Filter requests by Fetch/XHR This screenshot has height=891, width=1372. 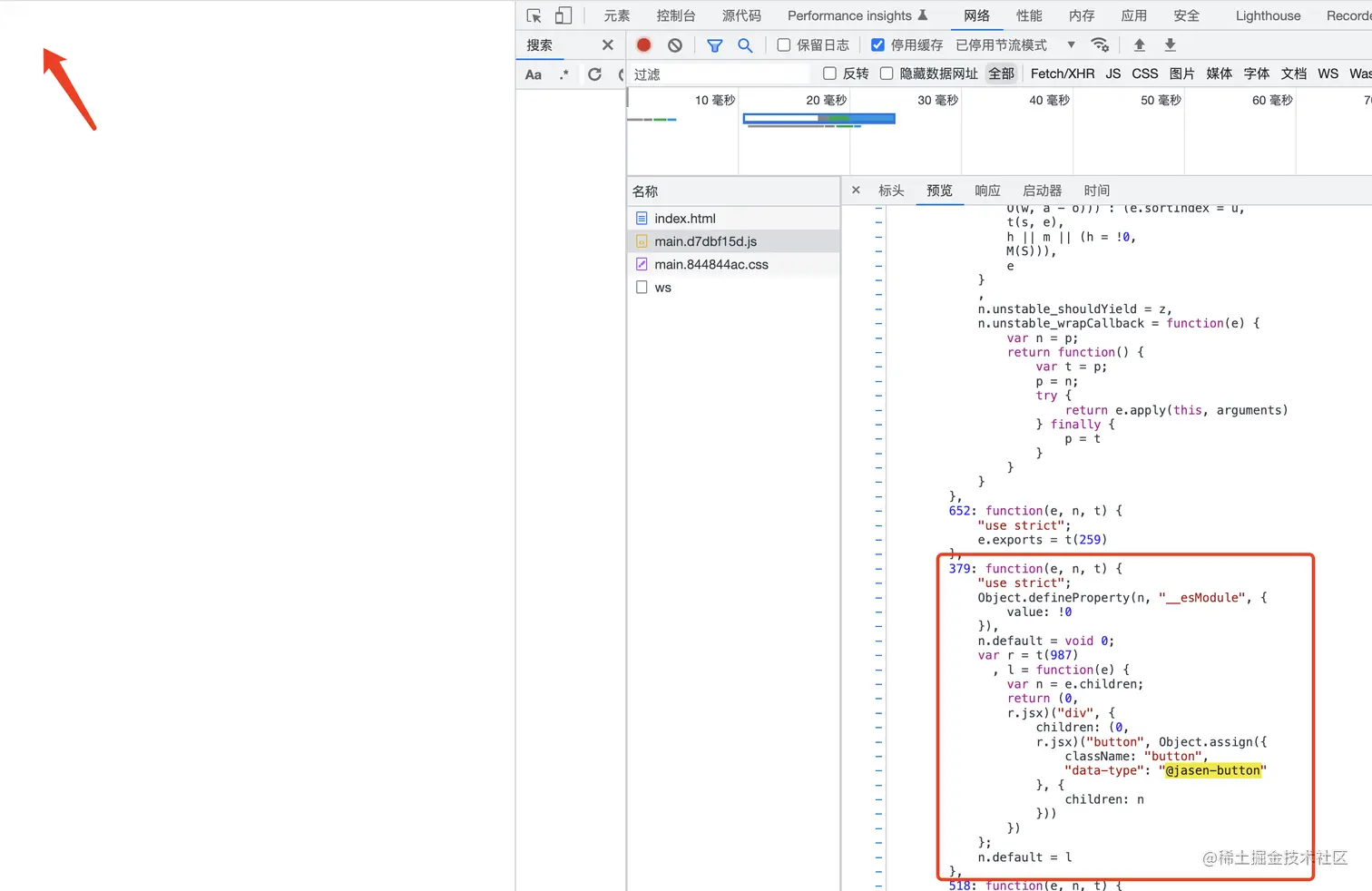pyautogui.click(x=1063, y=73)
